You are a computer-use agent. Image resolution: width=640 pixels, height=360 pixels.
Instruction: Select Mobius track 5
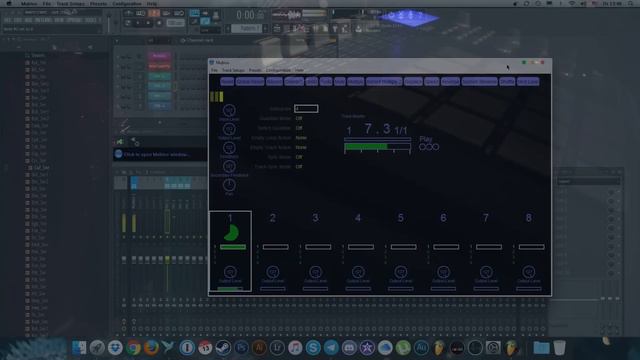click(400, 218)
